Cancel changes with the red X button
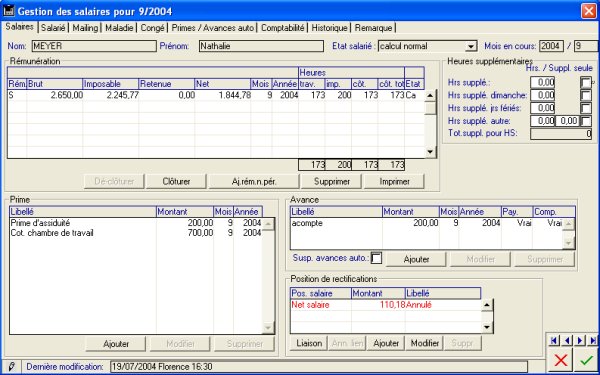 pyautogui.click(x=561, y=360)
